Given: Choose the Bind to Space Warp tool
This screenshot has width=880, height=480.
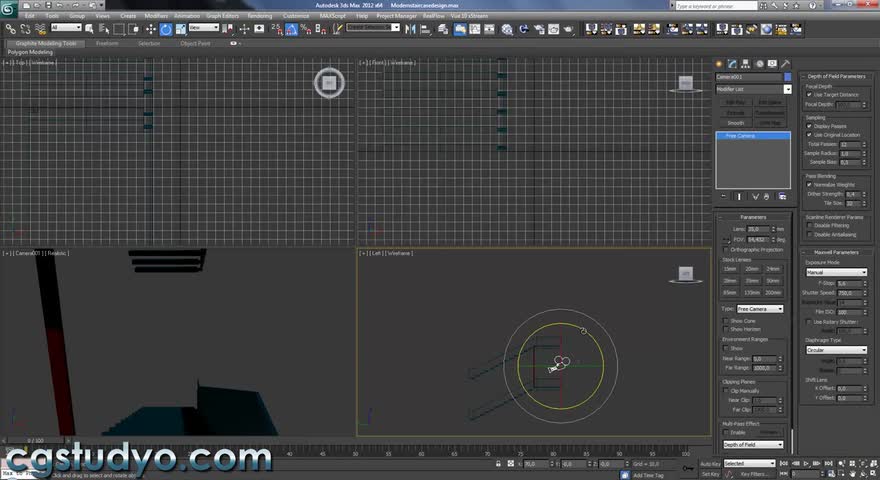Looking at the screenshot, I should point(40,29).
